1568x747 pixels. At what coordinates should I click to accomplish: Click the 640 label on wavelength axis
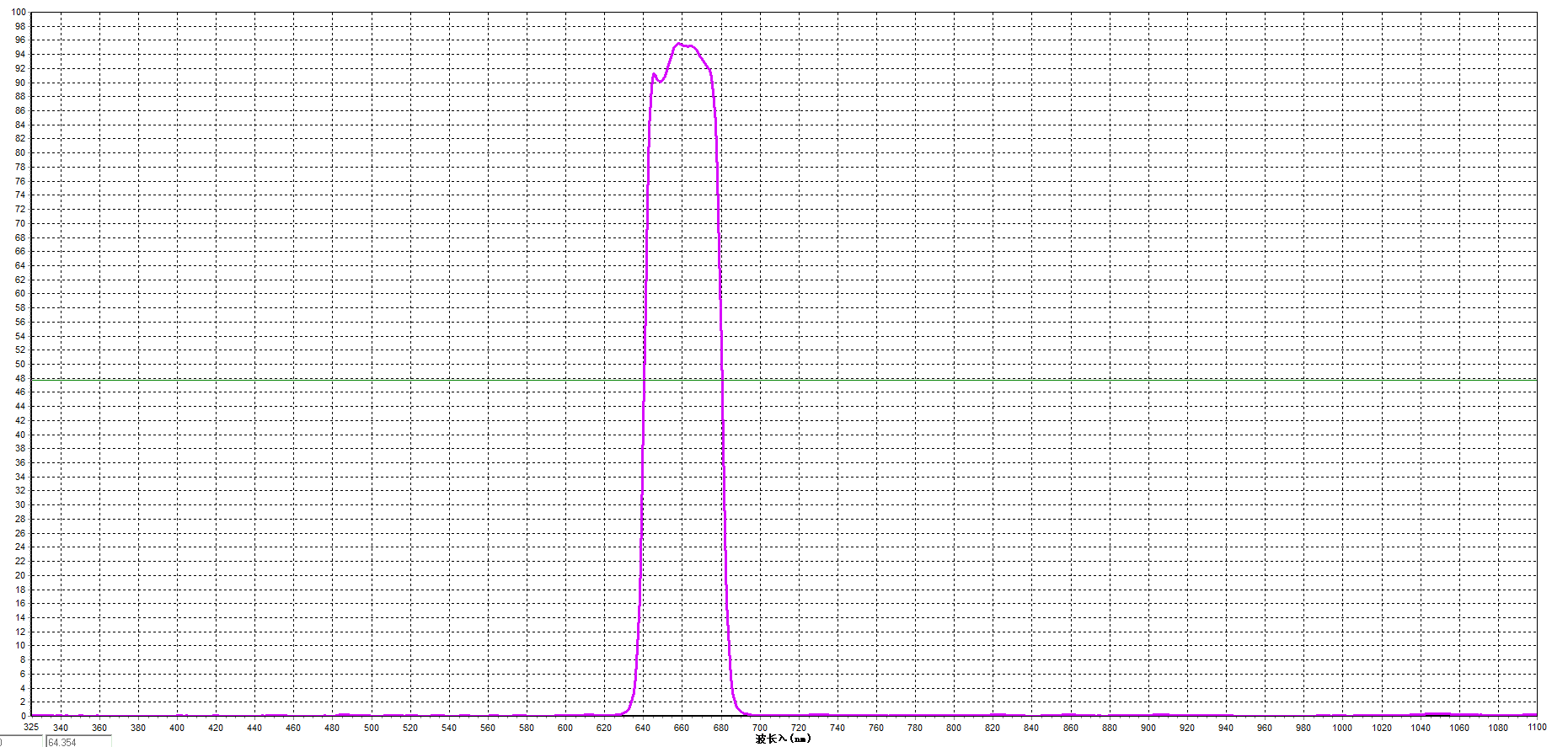643,728
